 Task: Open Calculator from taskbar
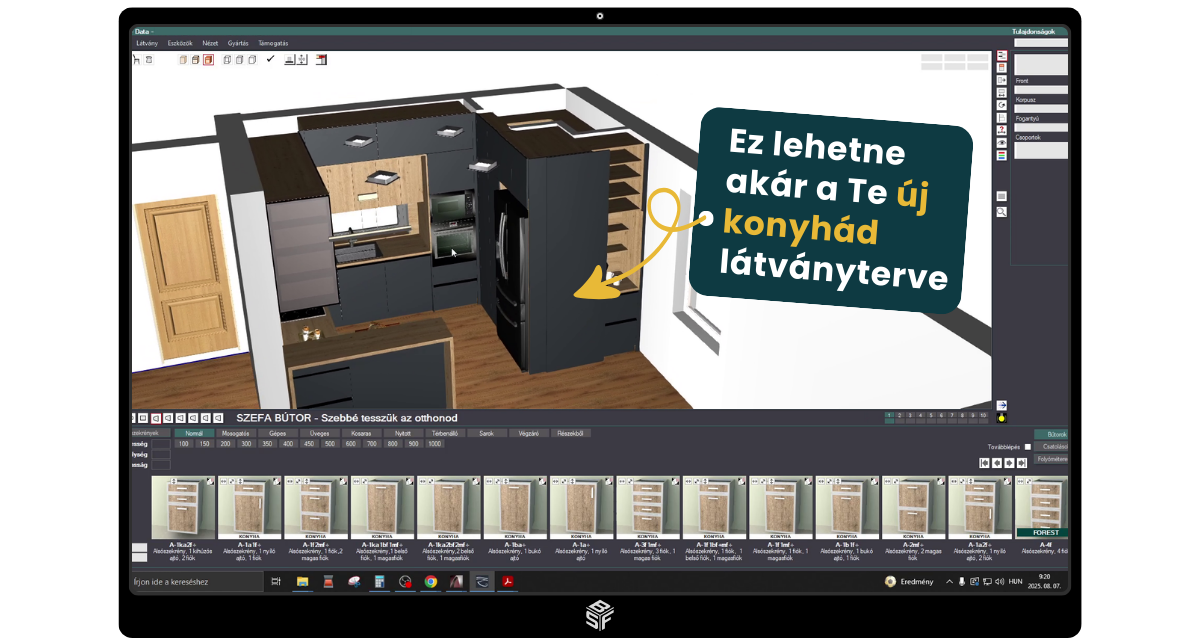(379, 581)
